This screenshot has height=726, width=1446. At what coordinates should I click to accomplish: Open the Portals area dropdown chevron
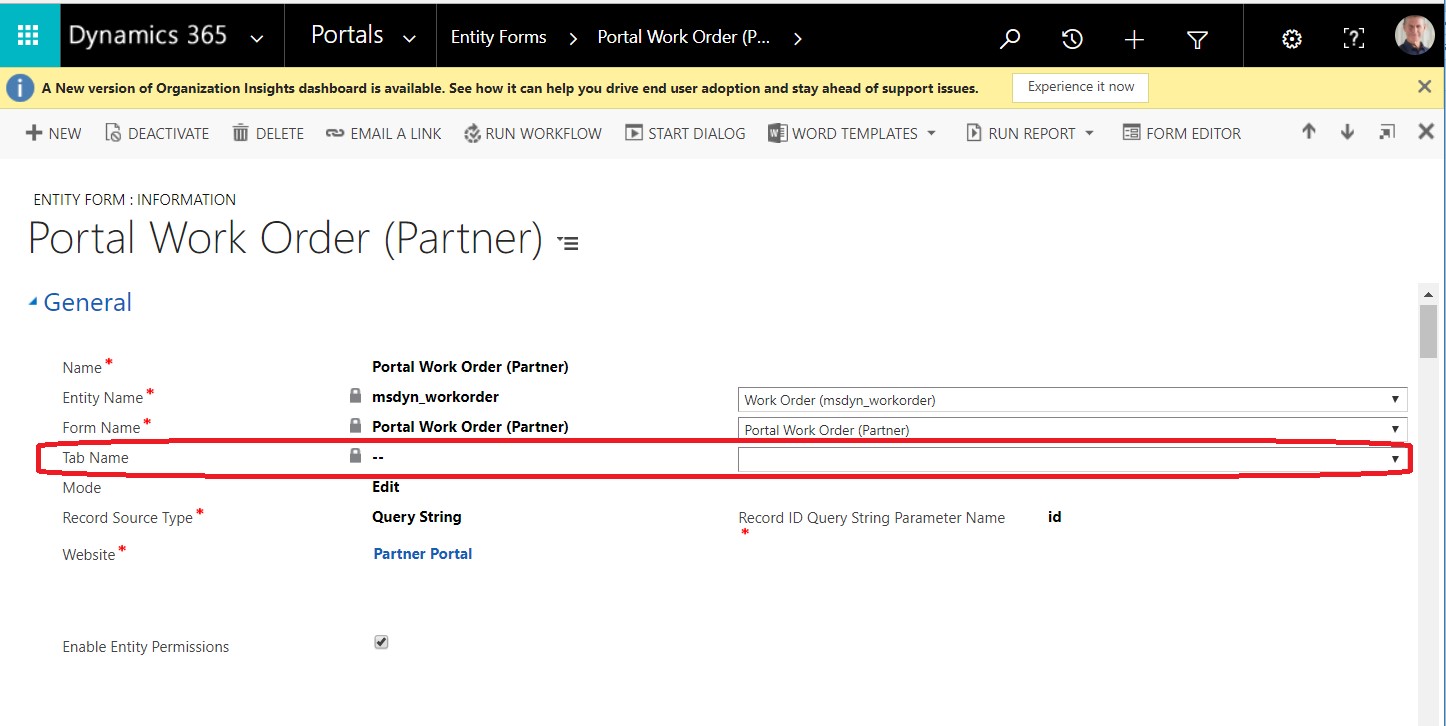[409, 39]
